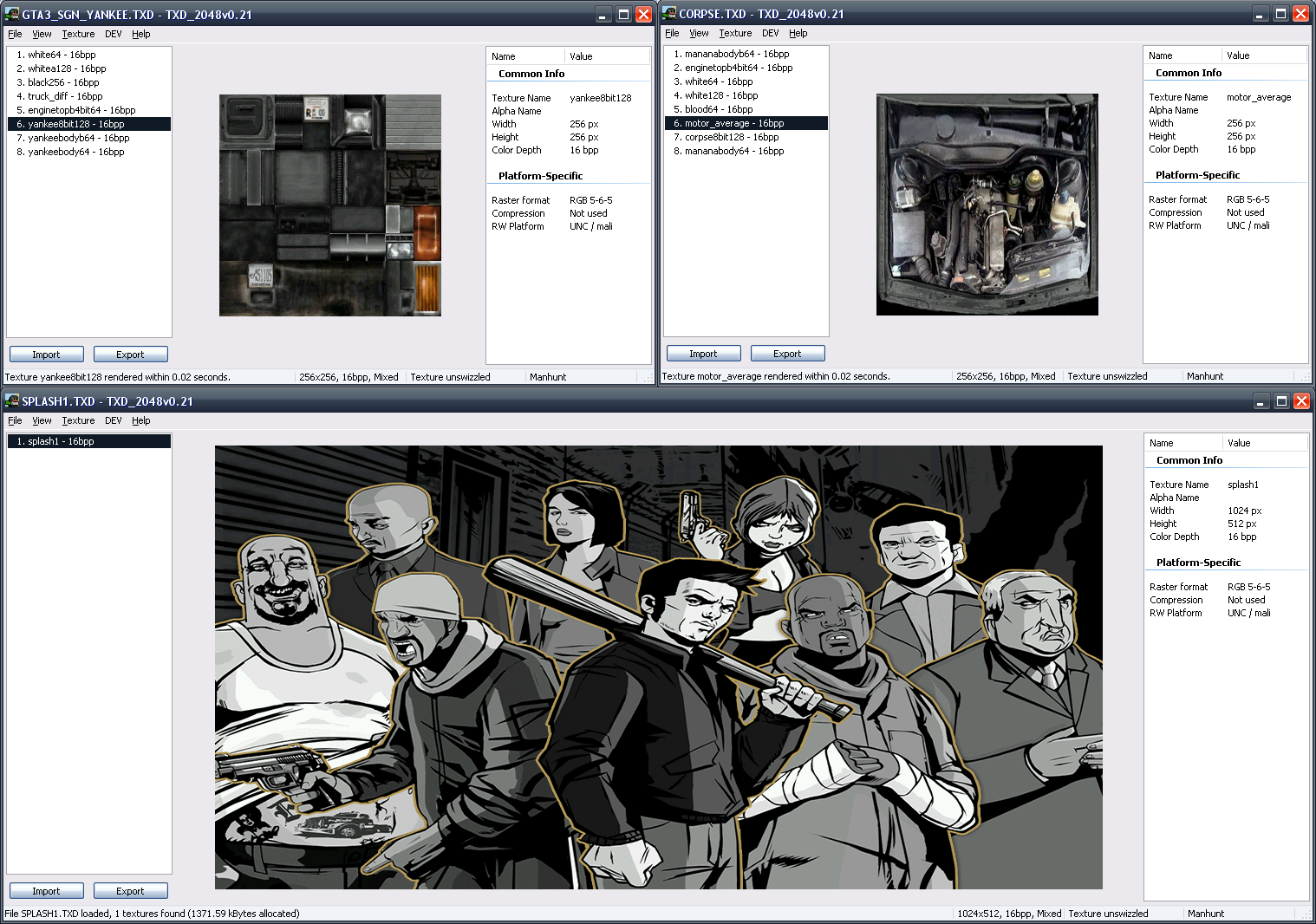Click the GTA3_SGN_YANKEE.TXD window app icon
Screen dimensions: 1316x924
pos(12,15)
